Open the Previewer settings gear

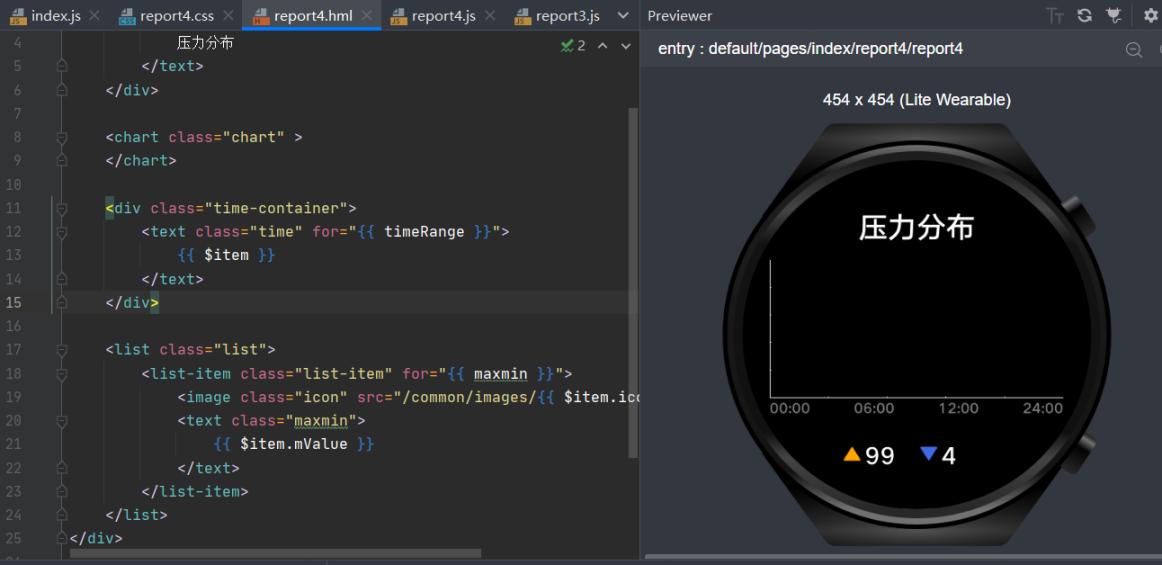pyautogui.click(x=1150, y=16)
